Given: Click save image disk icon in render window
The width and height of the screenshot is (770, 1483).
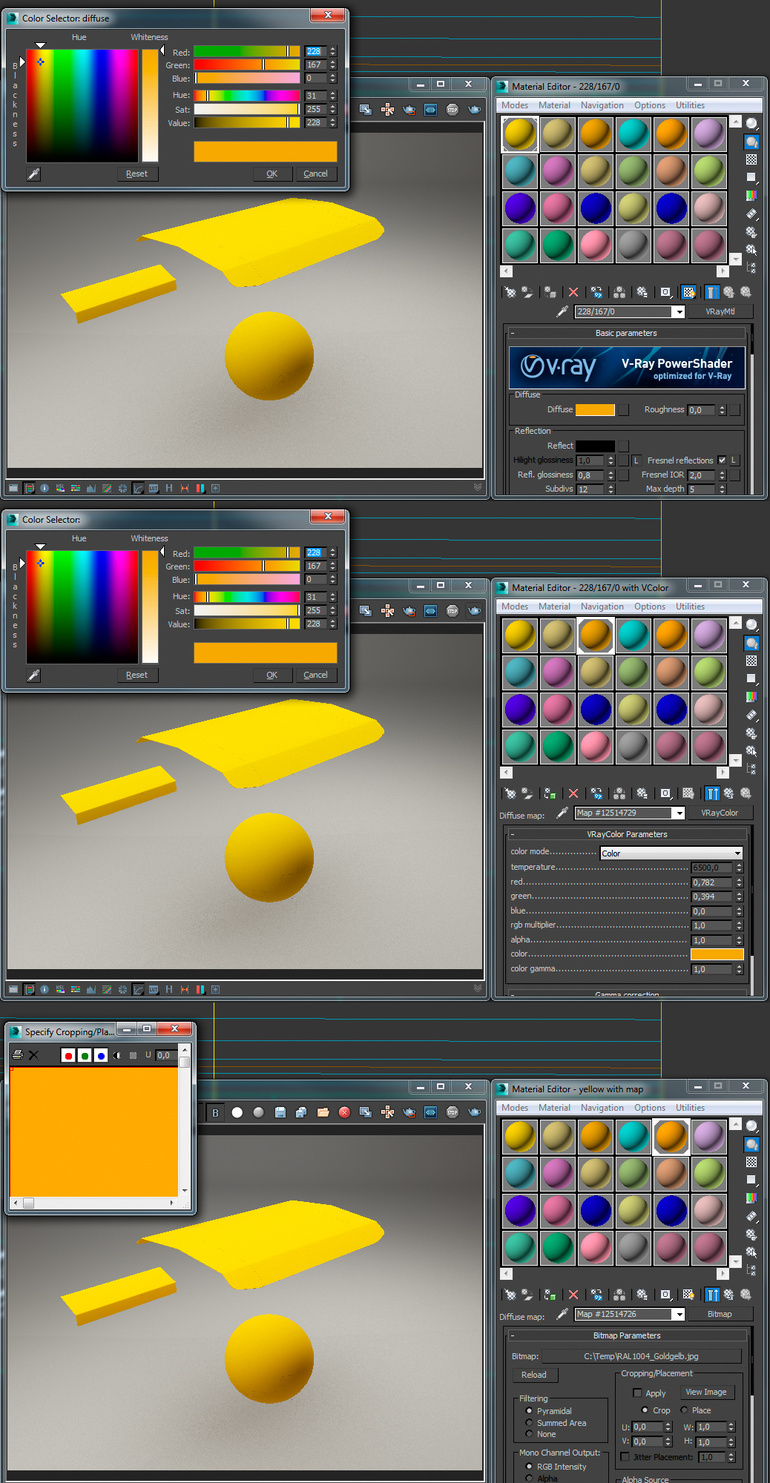Looking at the screenshot, I should 281,1113.
